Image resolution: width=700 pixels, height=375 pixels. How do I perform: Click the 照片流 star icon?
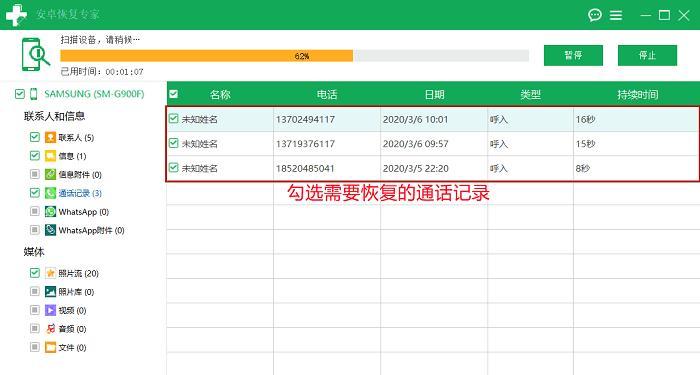coord(50,273)
